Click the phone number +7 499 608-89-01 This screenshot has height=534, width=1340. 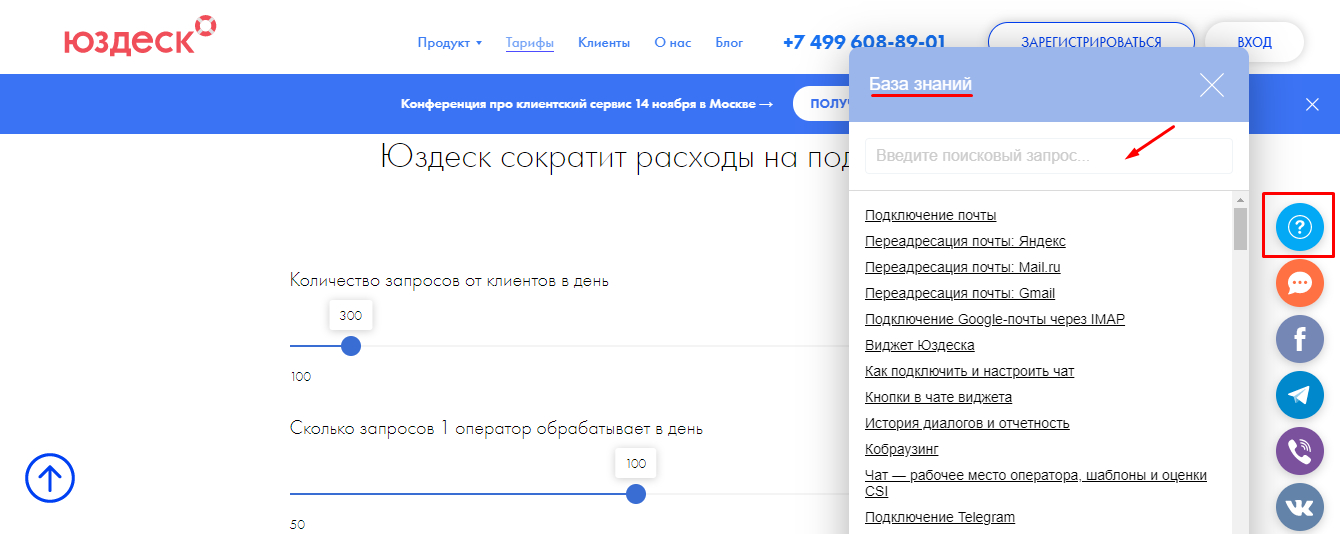864,42
